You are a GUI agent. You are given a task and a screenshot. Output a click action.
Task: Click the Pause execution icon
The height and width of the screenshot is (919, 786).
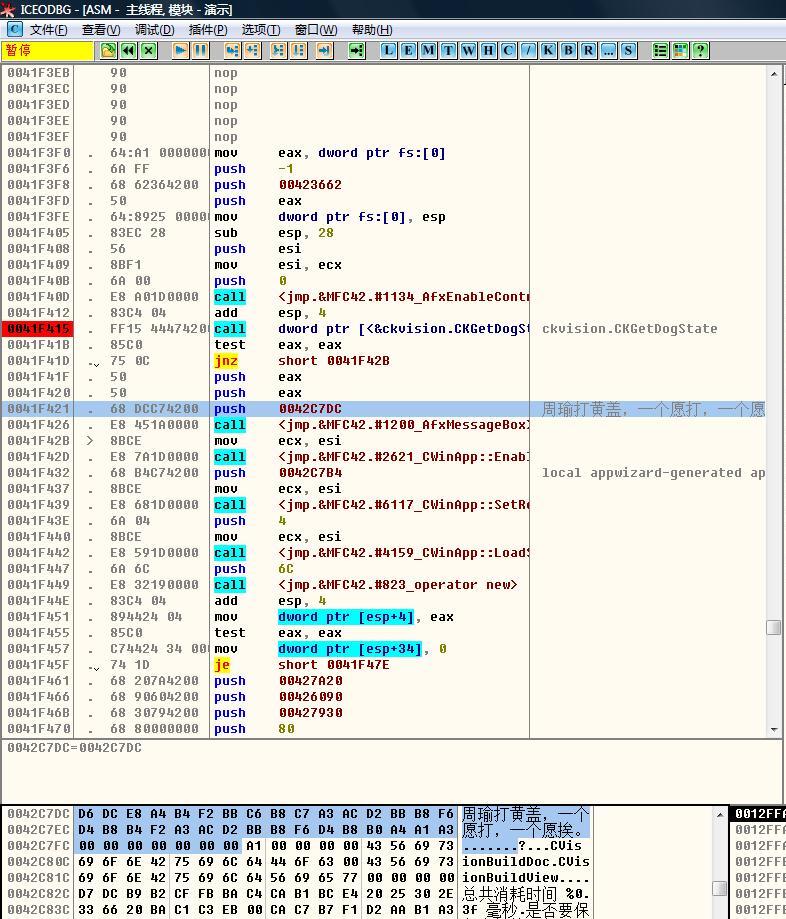click(200, 50)
